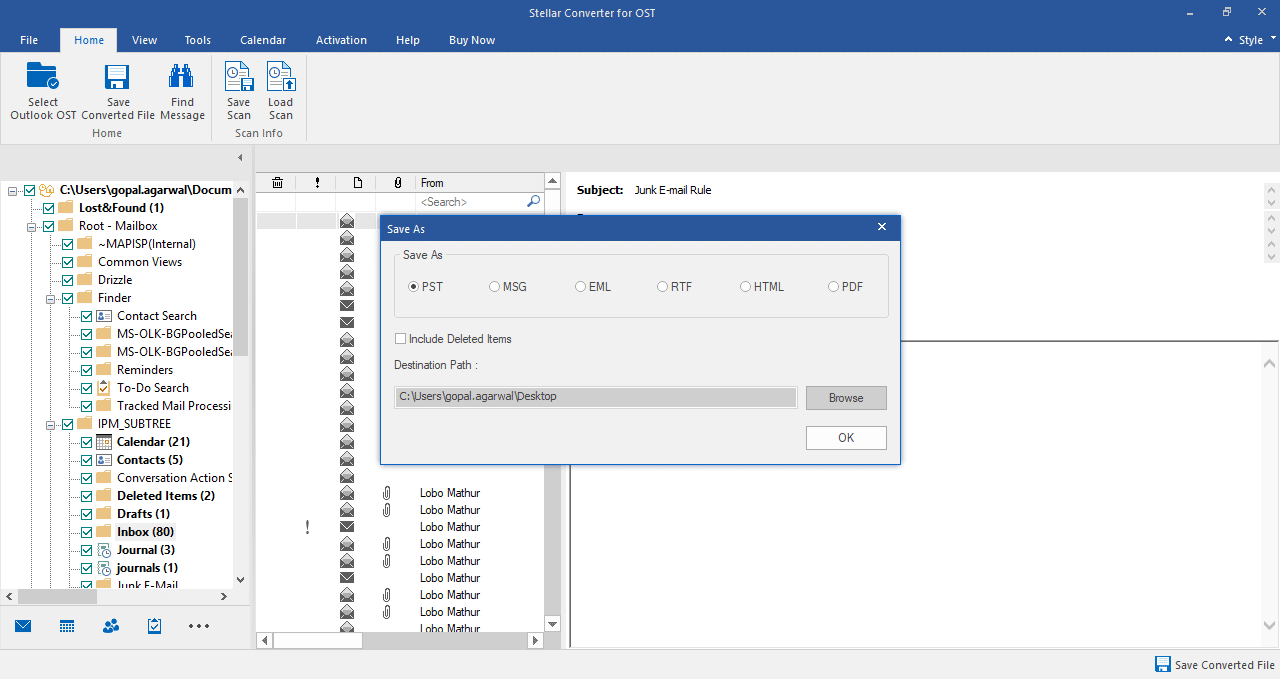Open the Contacts people icon in bottom navigation
This screenshot has width=1280, height=679.
(111, 626)
